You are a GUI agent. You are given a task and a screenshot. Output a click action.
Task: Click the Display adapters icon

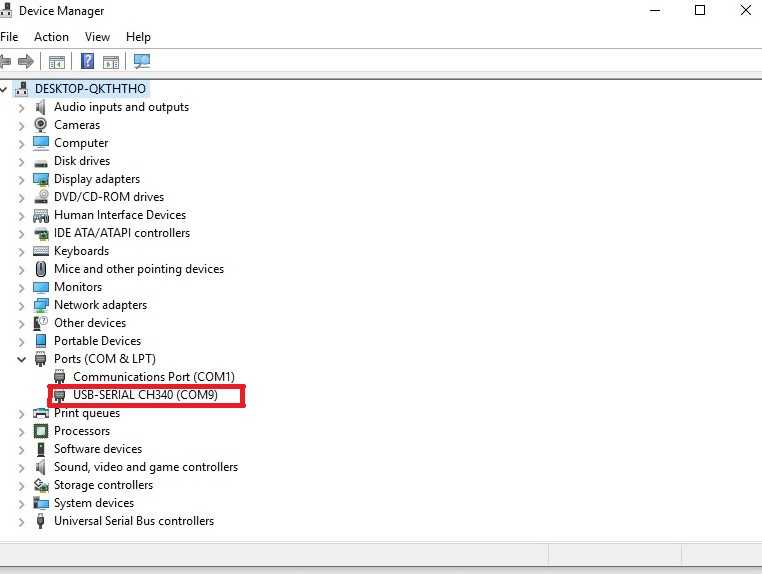pyautogui.click(x=41, y=179)
